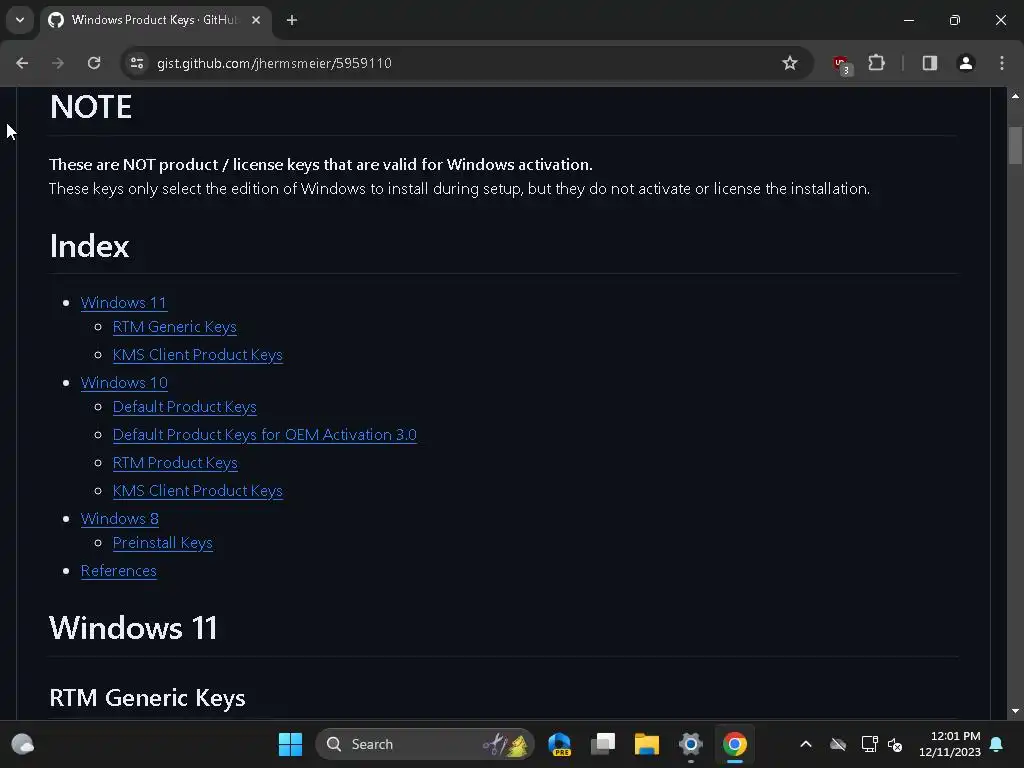Open the Windows 11 index link

pyautogui.click(x=123, y=303)
